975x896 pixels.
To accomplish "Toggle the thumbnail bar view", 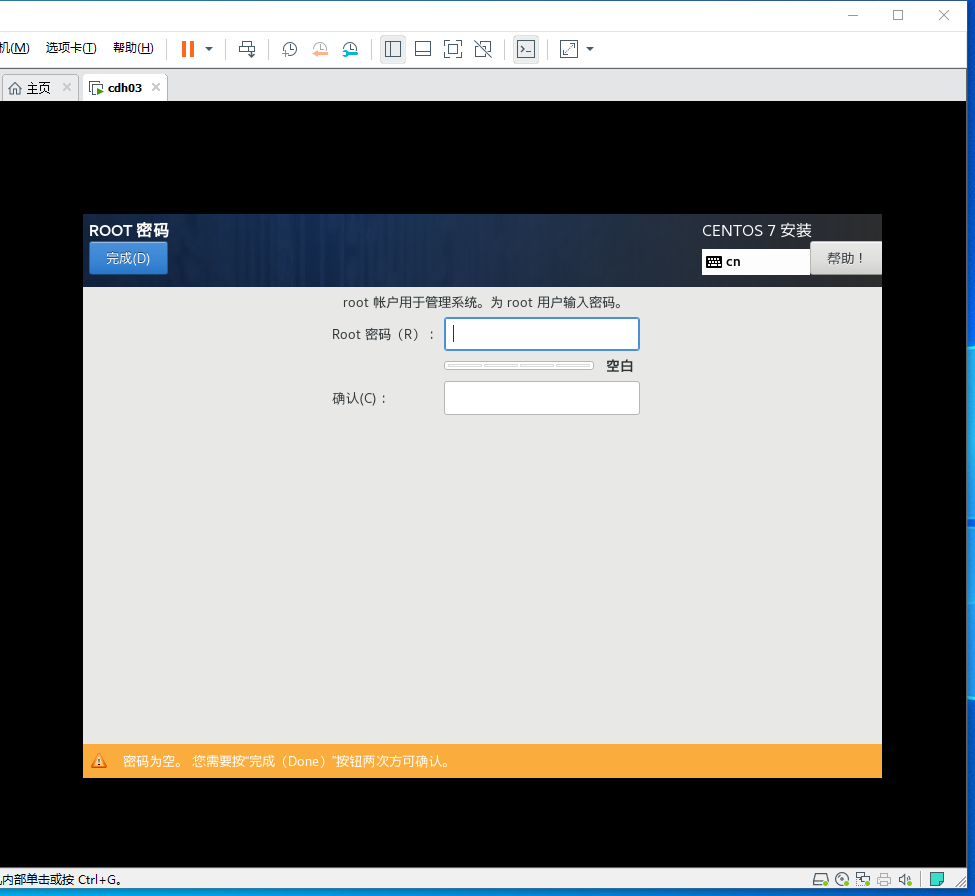I will click(x=423, y=49).
